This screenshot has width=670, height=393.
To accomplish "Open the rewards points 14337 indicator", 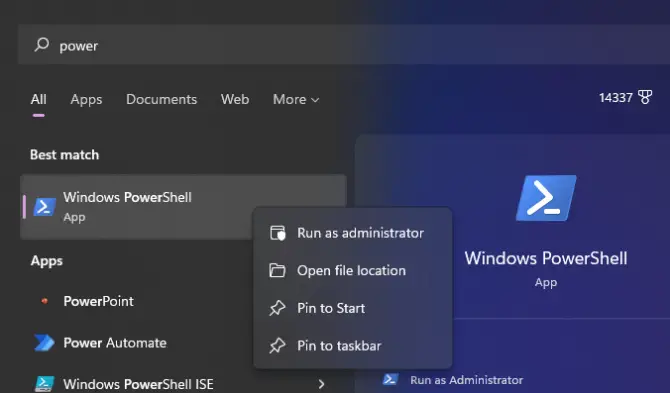I will pos(626,97).
